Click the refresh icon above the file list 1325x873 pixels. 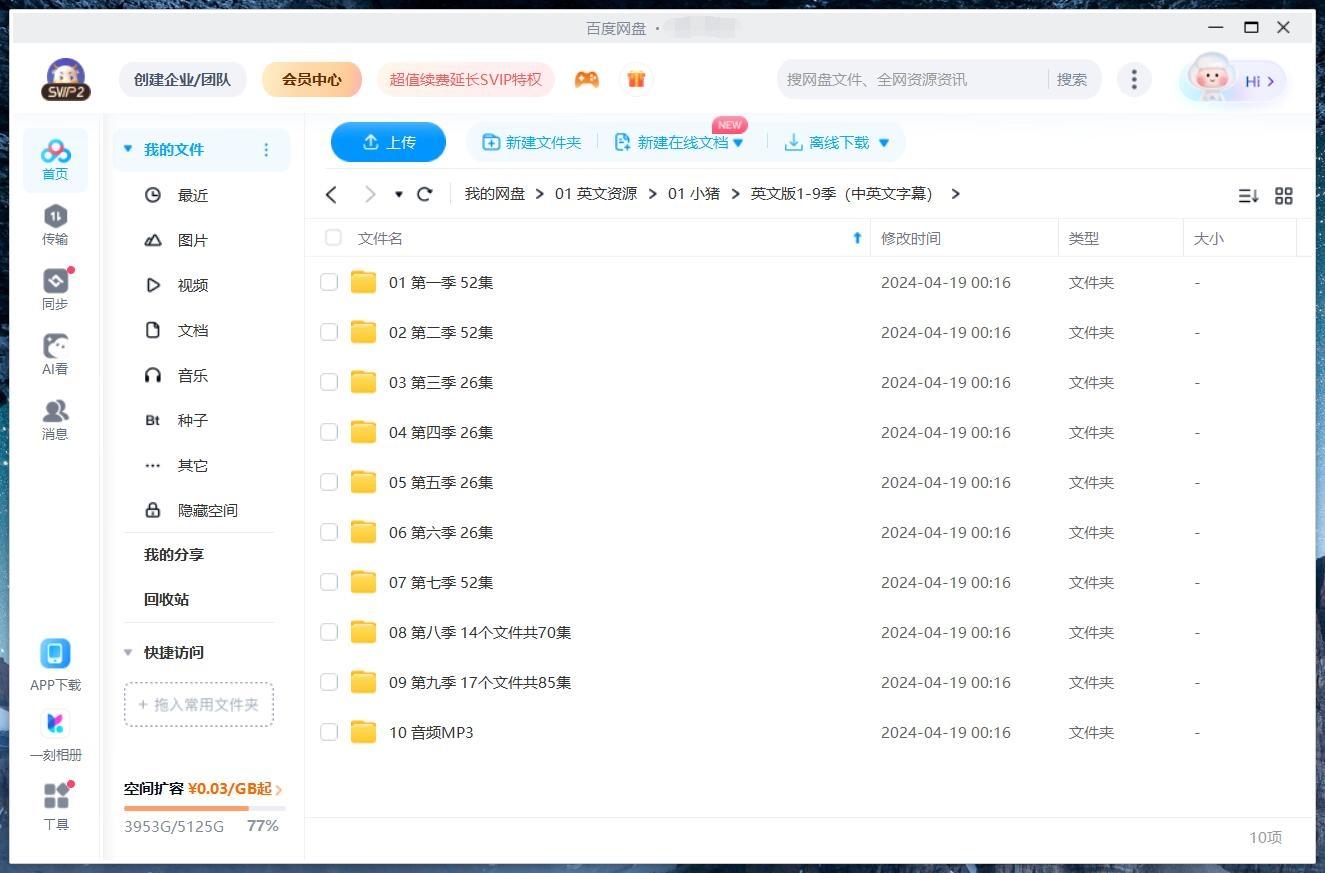(x=424, y=194)
